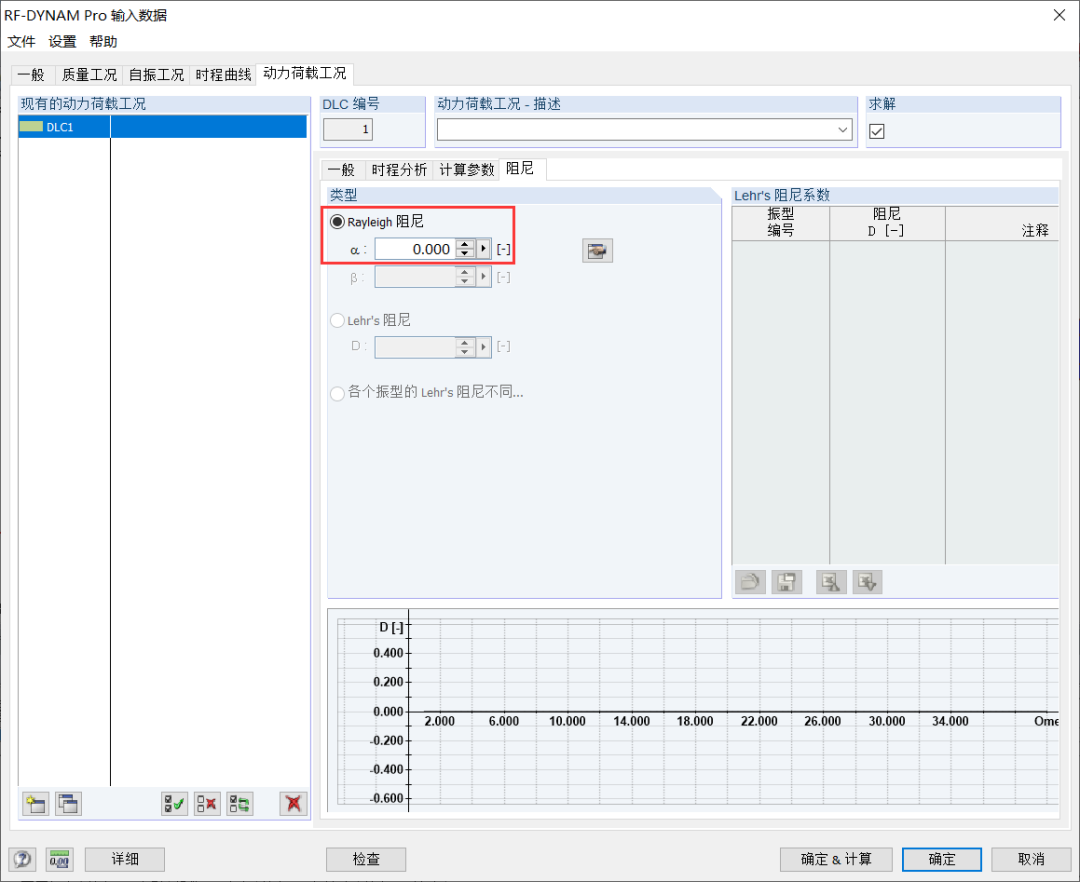Click the D spinner up arrow
The height and width of the screenshot is (882, 1080).
click(x=466, y=342)
